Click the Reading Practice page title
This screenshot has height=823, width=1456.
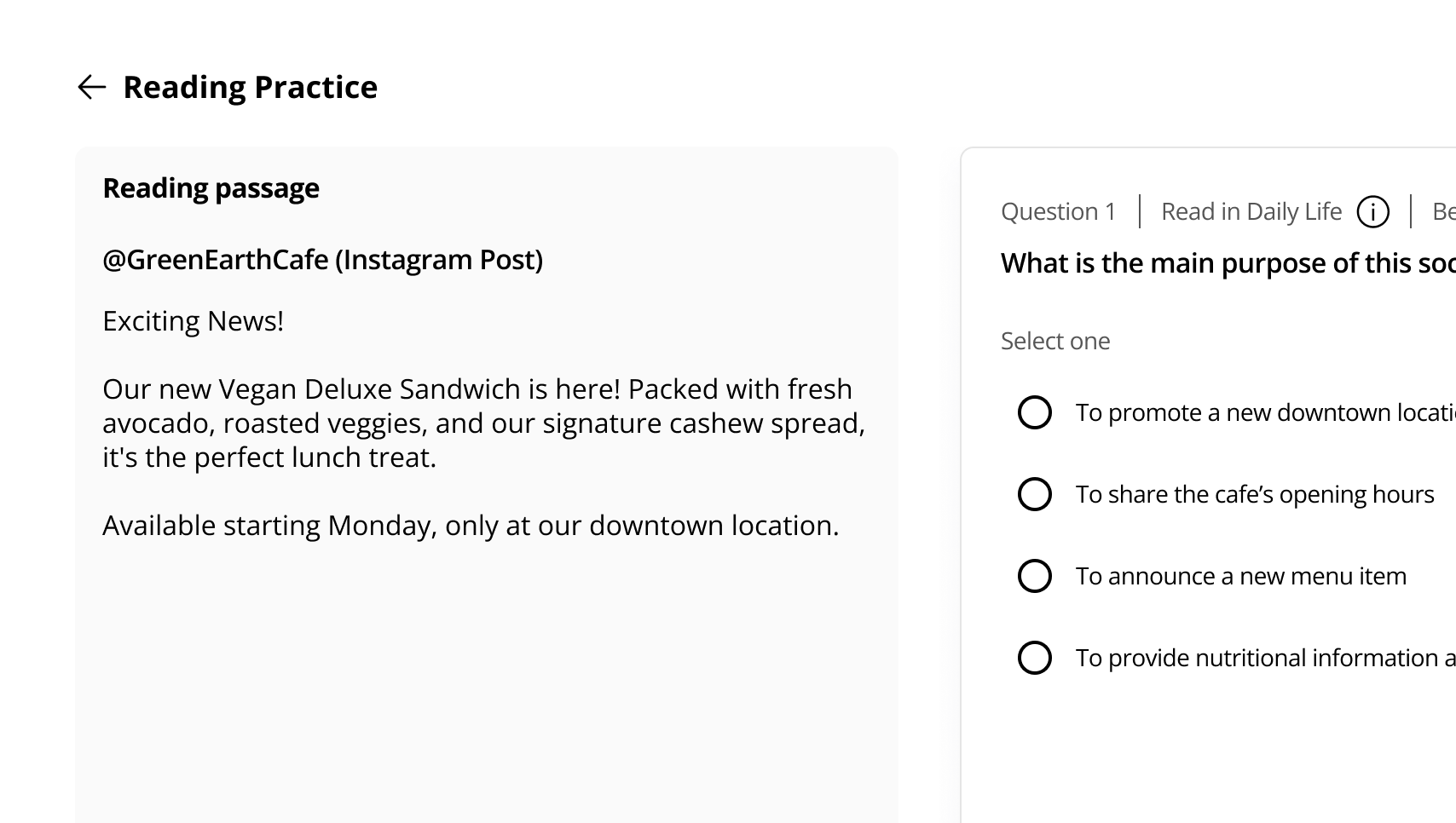(x=250, y=87)
